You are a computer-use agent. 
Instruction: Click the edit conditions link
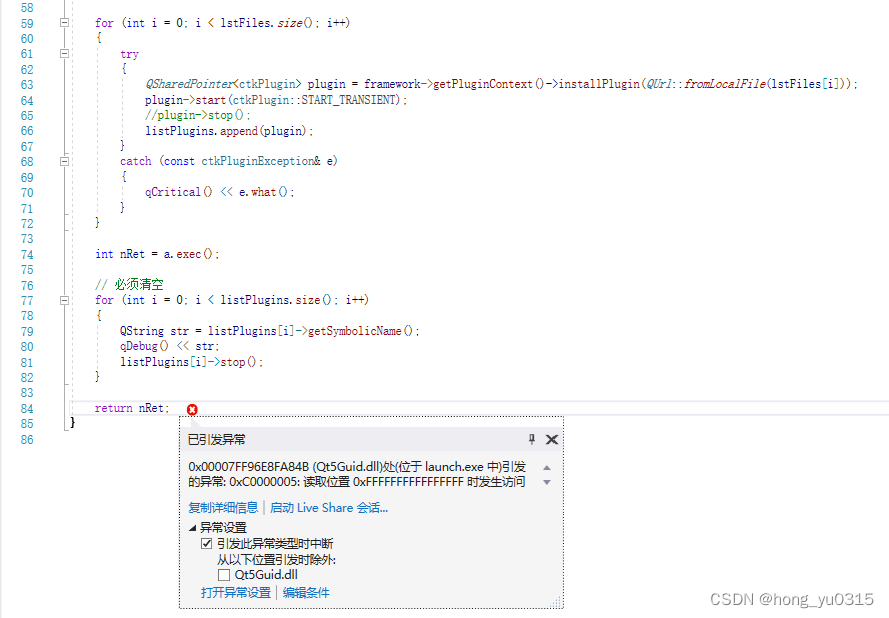click(306, 592)
